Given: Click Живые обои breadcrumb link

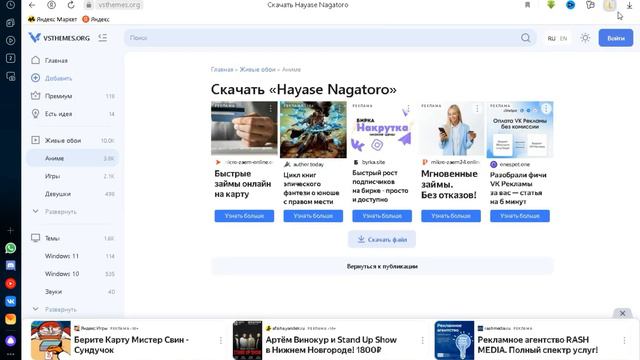Looking at the screenshot, I should tap(257, 69).
